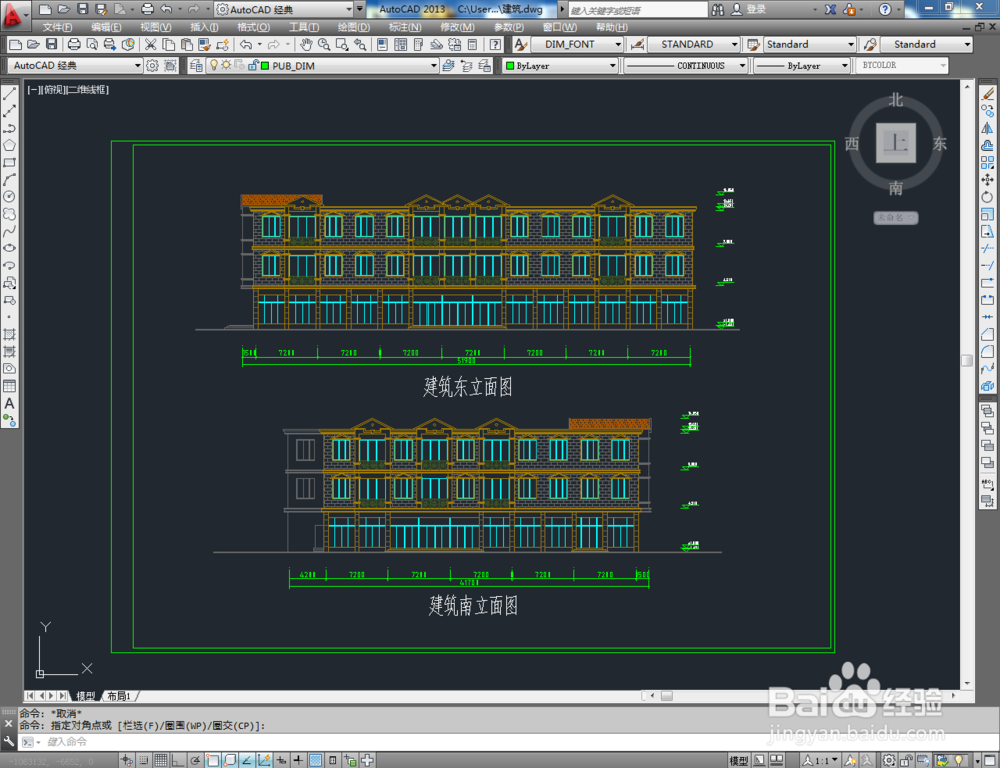
Task: Toggle 3D Object Snap in status bar
Action: point(230,760)
